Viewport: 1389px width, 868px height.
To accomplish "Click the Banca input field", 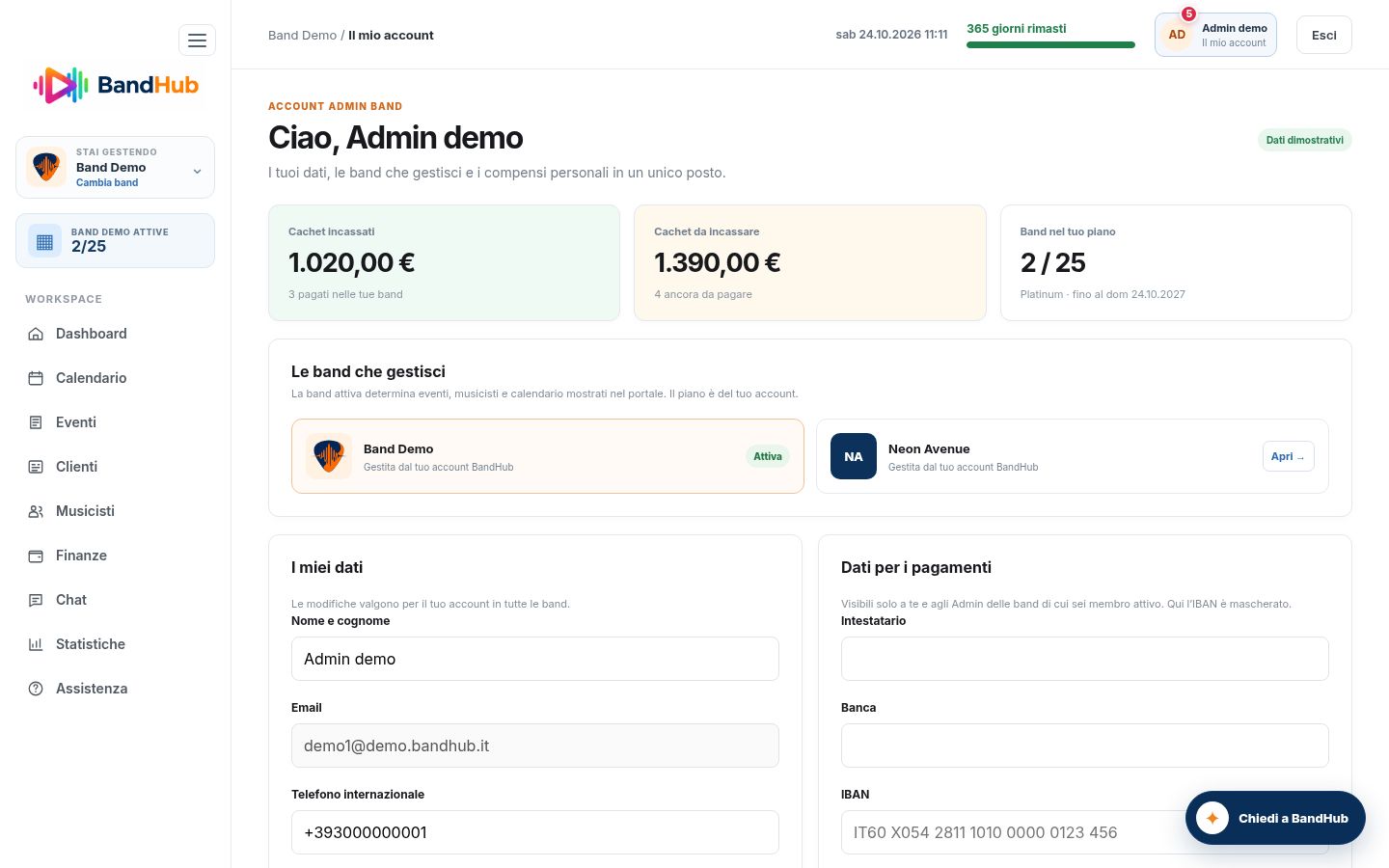I will (1085, 746).
